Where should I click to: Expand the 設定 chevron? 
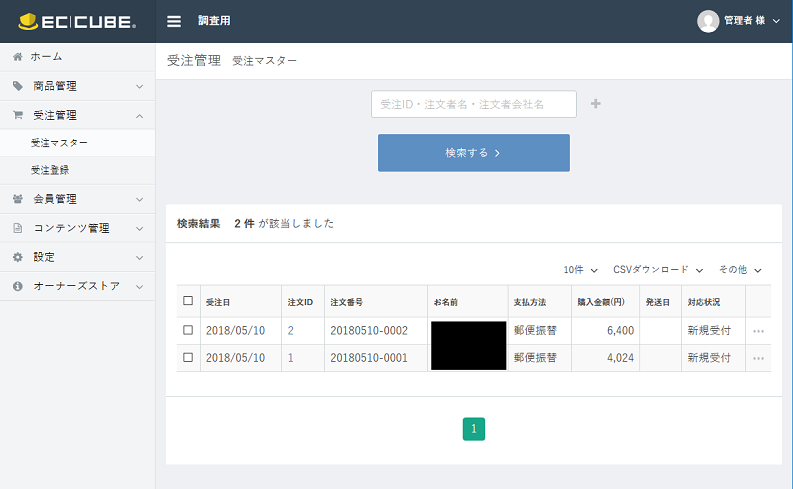(140, 257)
